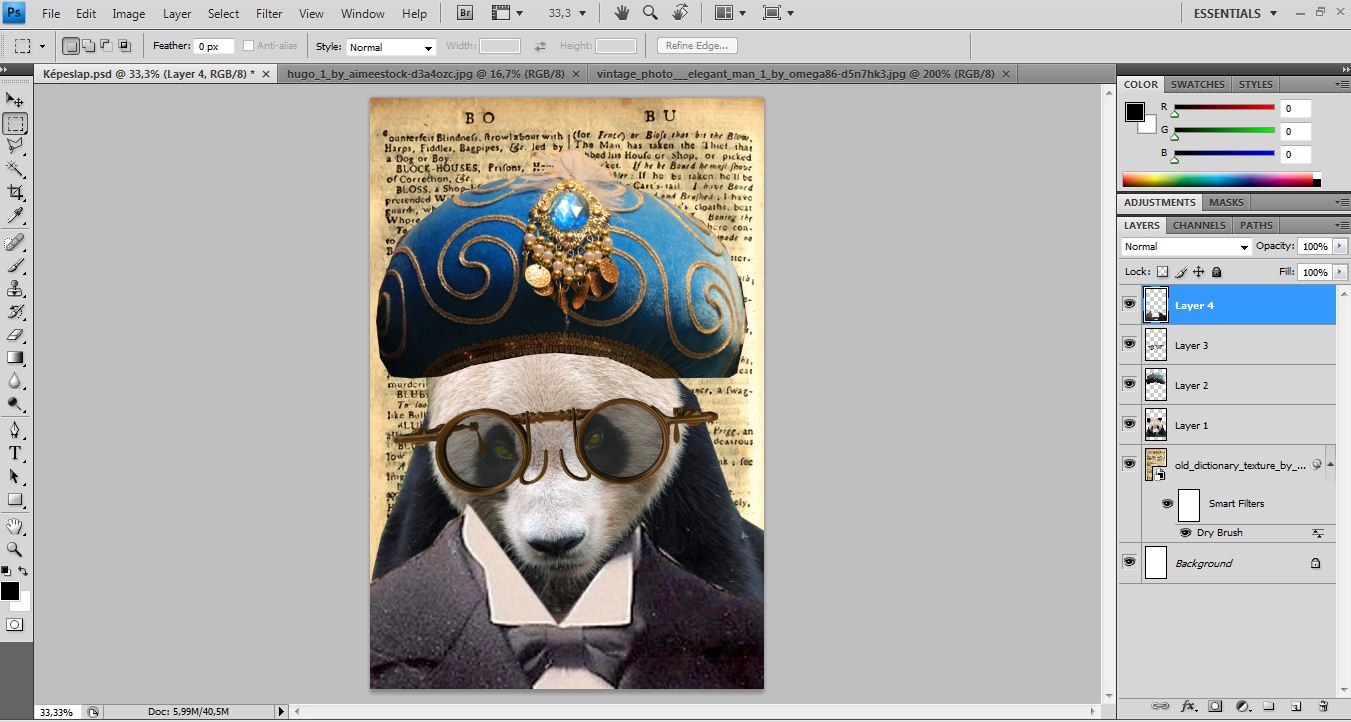Click the Feather input field
This screenshot has width=1351, height=722.
tap(214, 47)
